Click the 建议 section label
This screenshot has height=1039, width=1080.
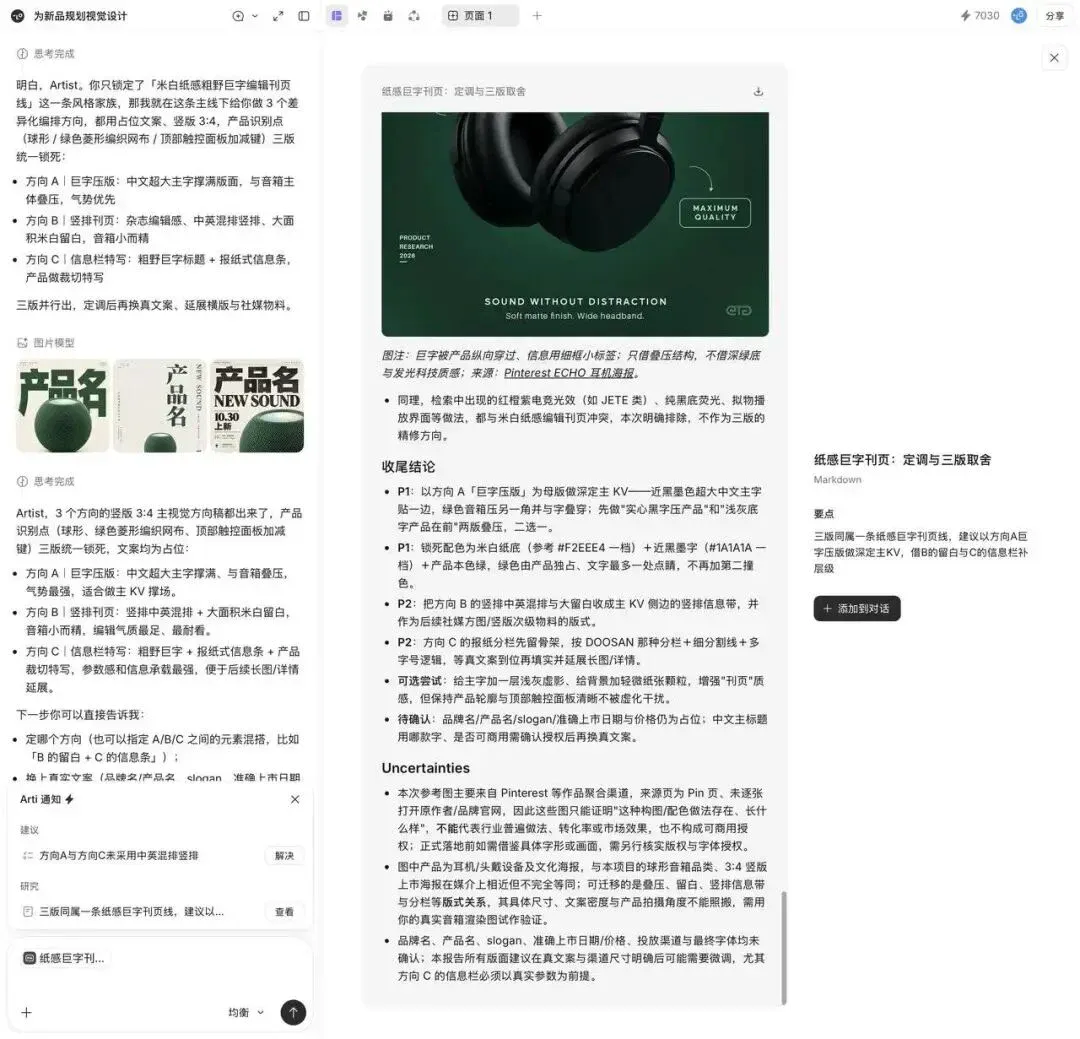point(30,830)
